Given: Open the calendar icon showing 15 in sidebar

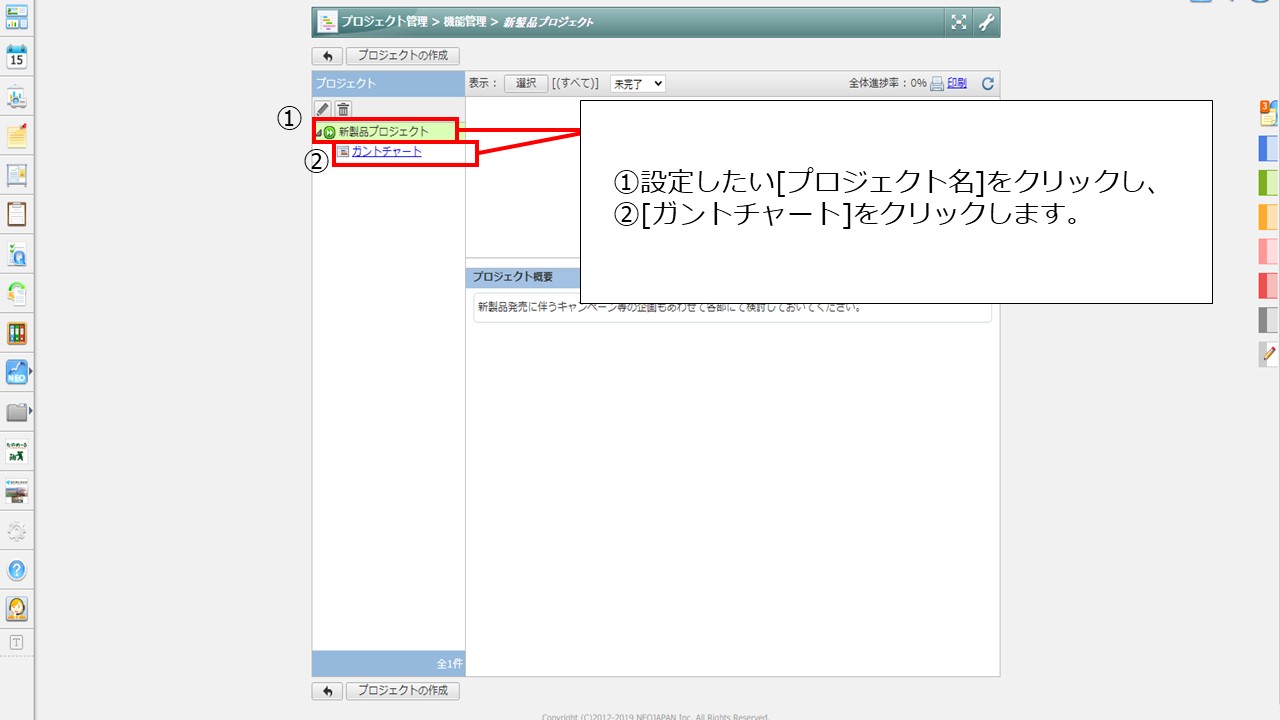Looking at the screenshot, I should coord(17,56).
